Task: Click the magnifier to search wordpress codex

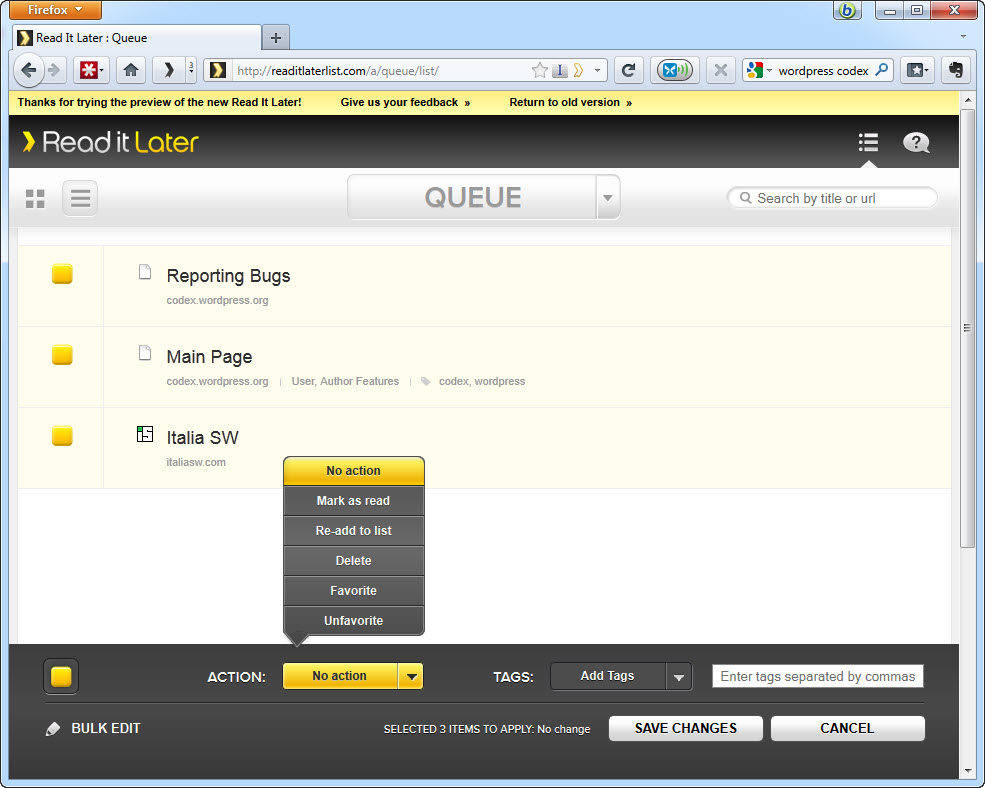Action: (x=882, y=70)
